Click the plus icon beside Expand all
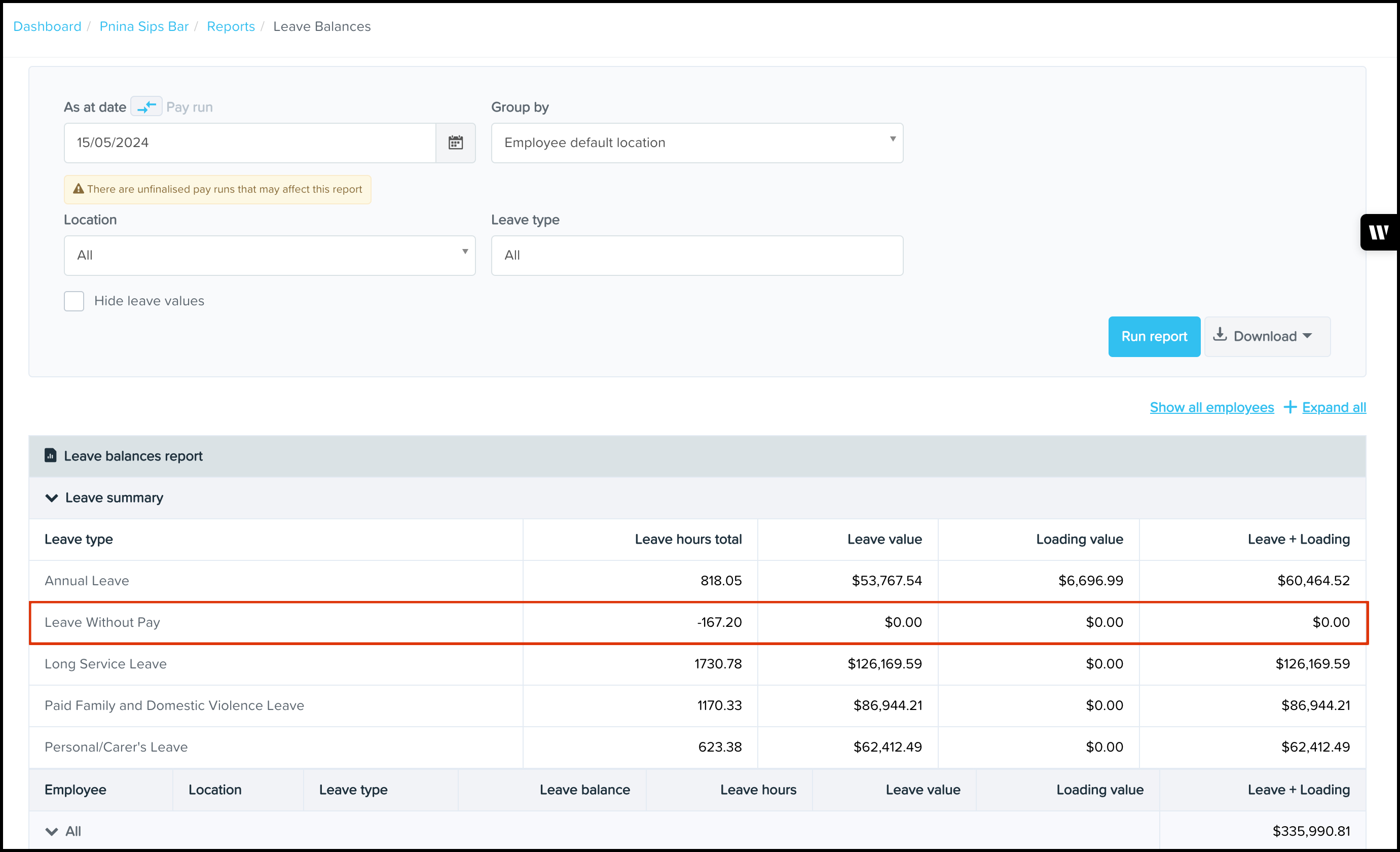 (1290, 407)
